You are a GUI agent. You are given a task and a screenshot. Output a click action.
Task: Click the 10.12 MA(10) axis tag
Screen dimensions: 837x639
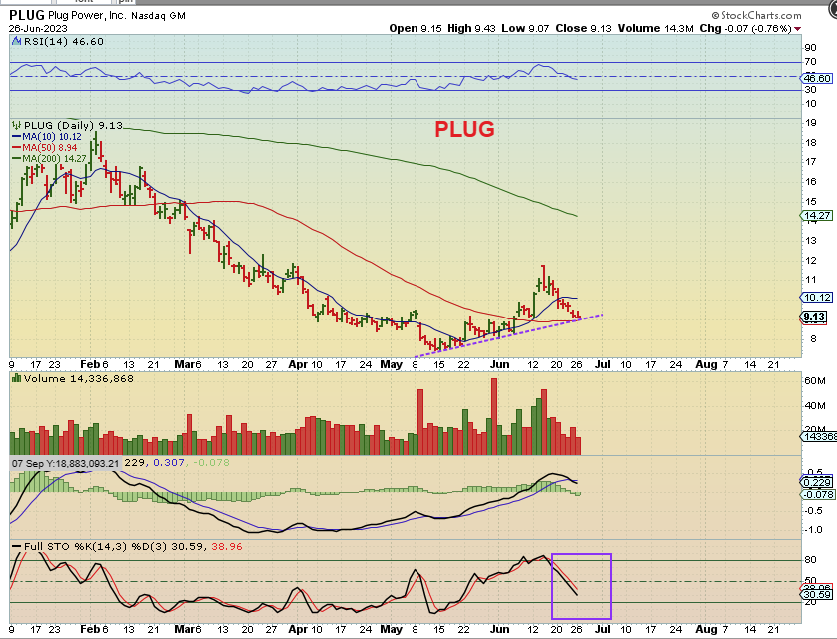coord(818,298)
